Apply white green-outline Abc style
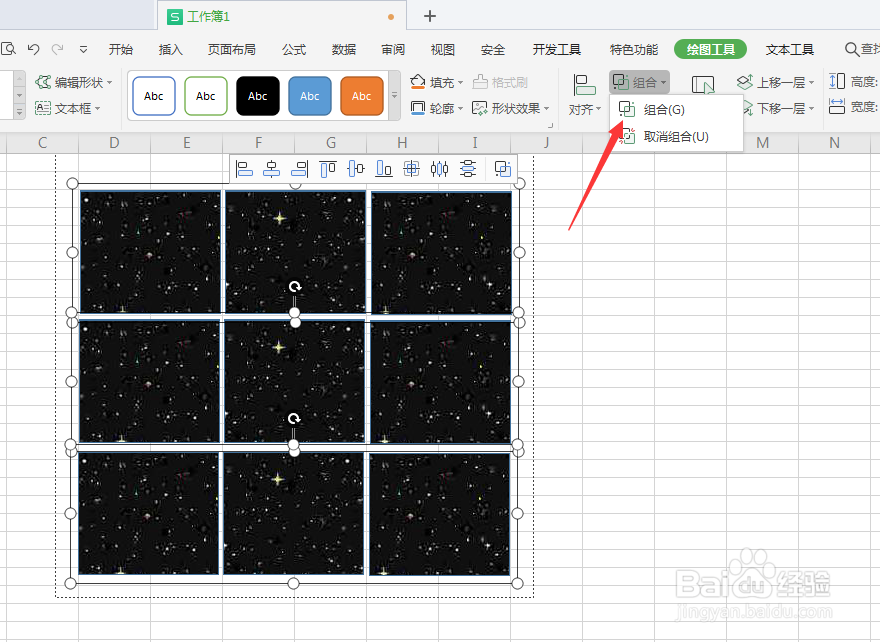Viewport: 880px width, 642px height. 205,96
